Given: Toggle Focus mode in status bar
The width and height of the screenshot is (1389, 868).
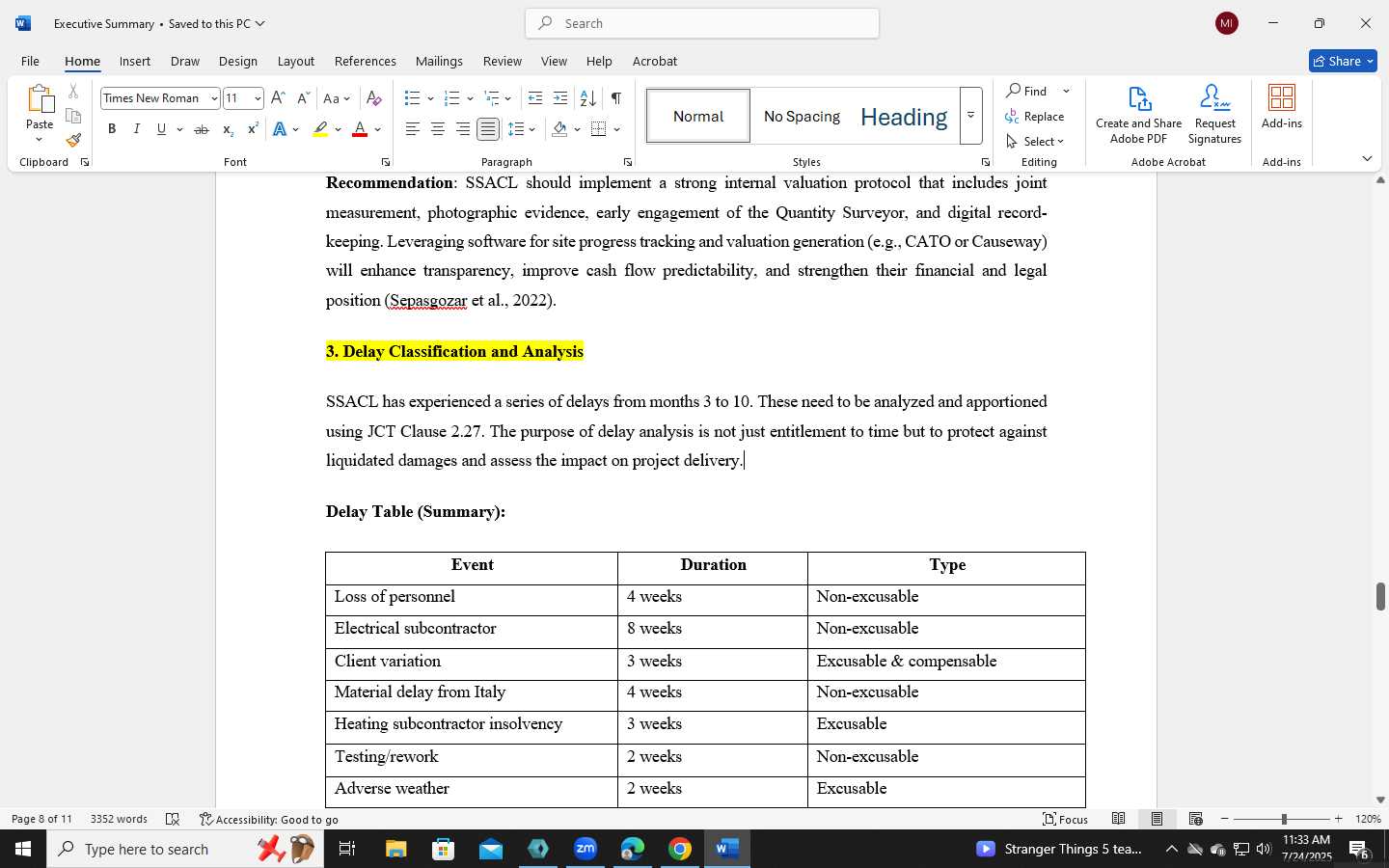Looking at the screenshot, I should (x=1066, y=819).
